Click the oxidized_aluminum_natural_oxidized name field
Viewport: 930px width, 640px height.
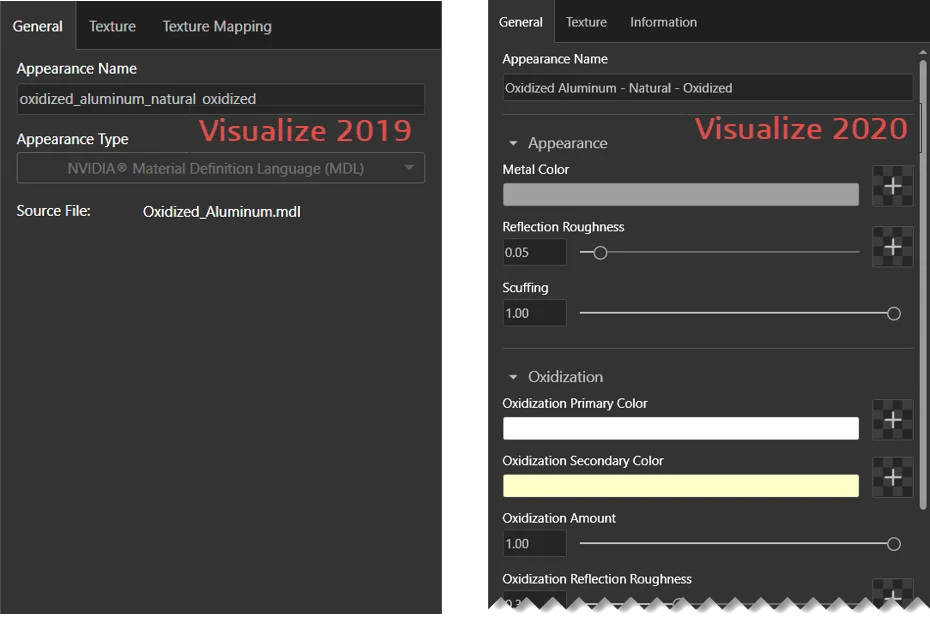pos(220,99)
